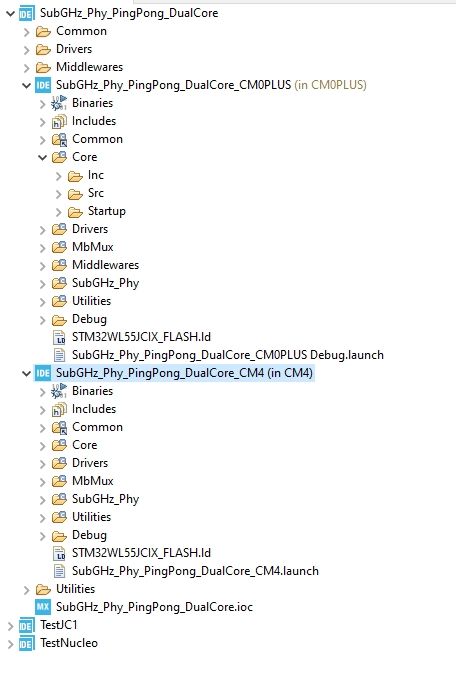Click the Debug folder icon in CM0PLUS
Viewport: 456px width, 692px height.
tap(59, 320)
